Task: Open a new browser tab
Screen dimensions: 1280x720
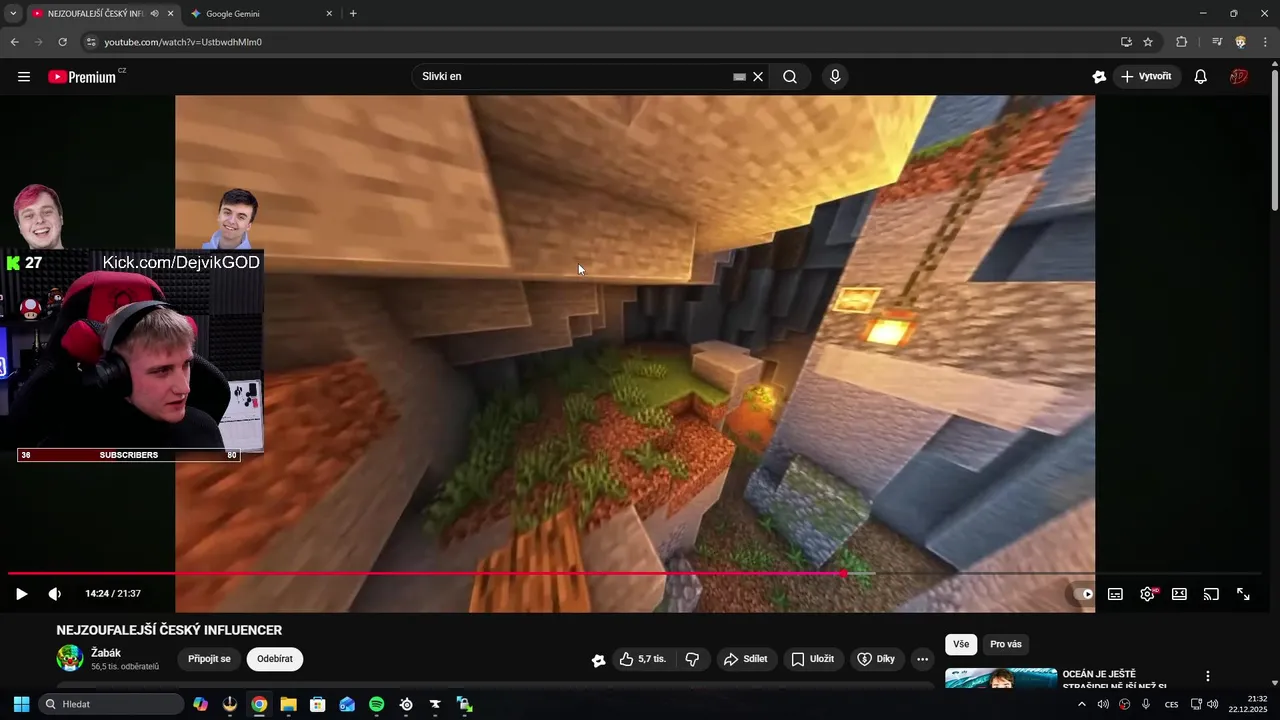Action: pyautogui.click(x=353, y=14)
